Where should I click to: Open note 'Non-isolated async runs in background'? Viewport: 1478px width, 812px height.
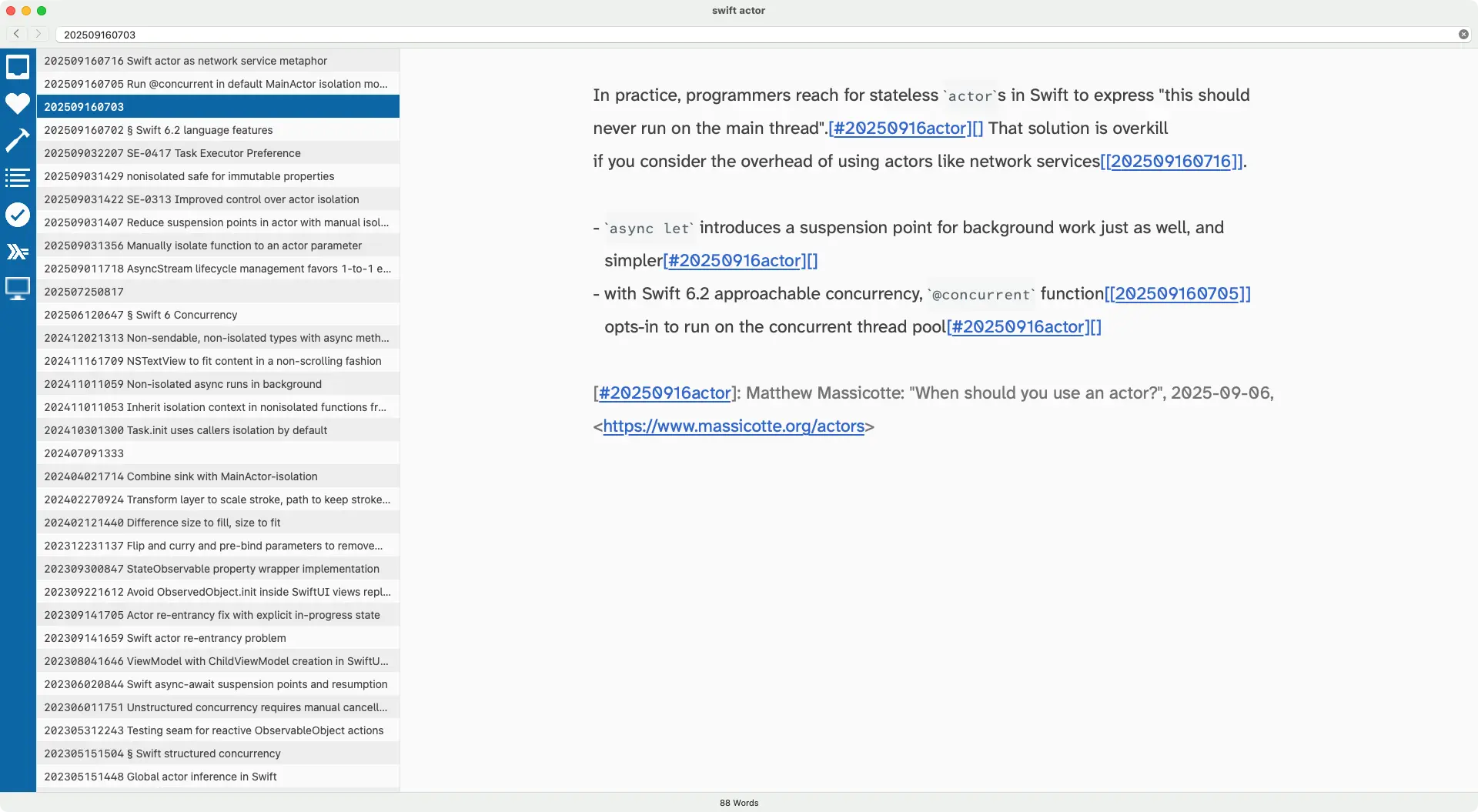click(x=218, y=383)
